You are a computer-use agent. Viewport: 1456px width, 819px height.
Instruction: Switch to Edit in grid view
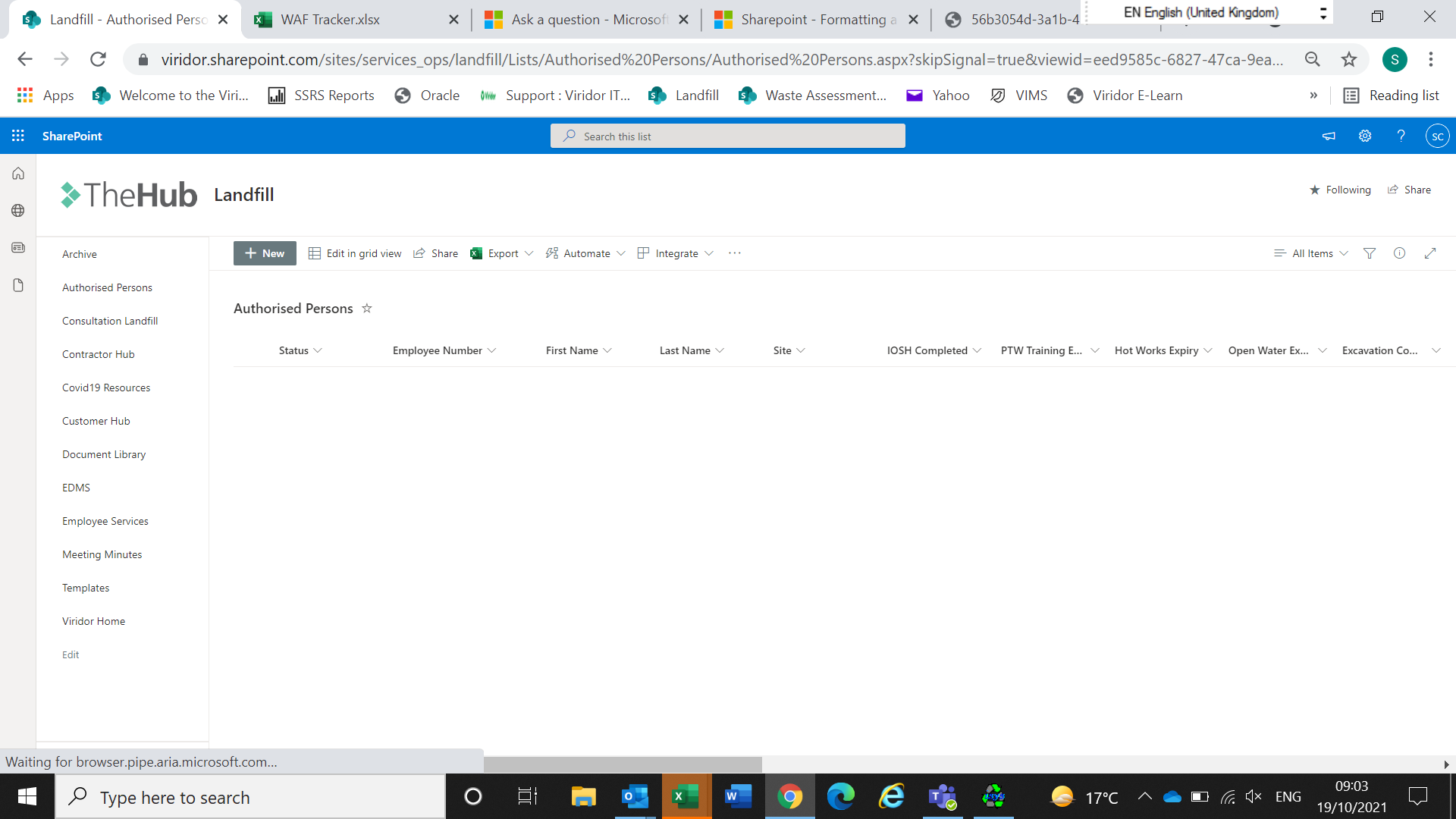point(355,253)
